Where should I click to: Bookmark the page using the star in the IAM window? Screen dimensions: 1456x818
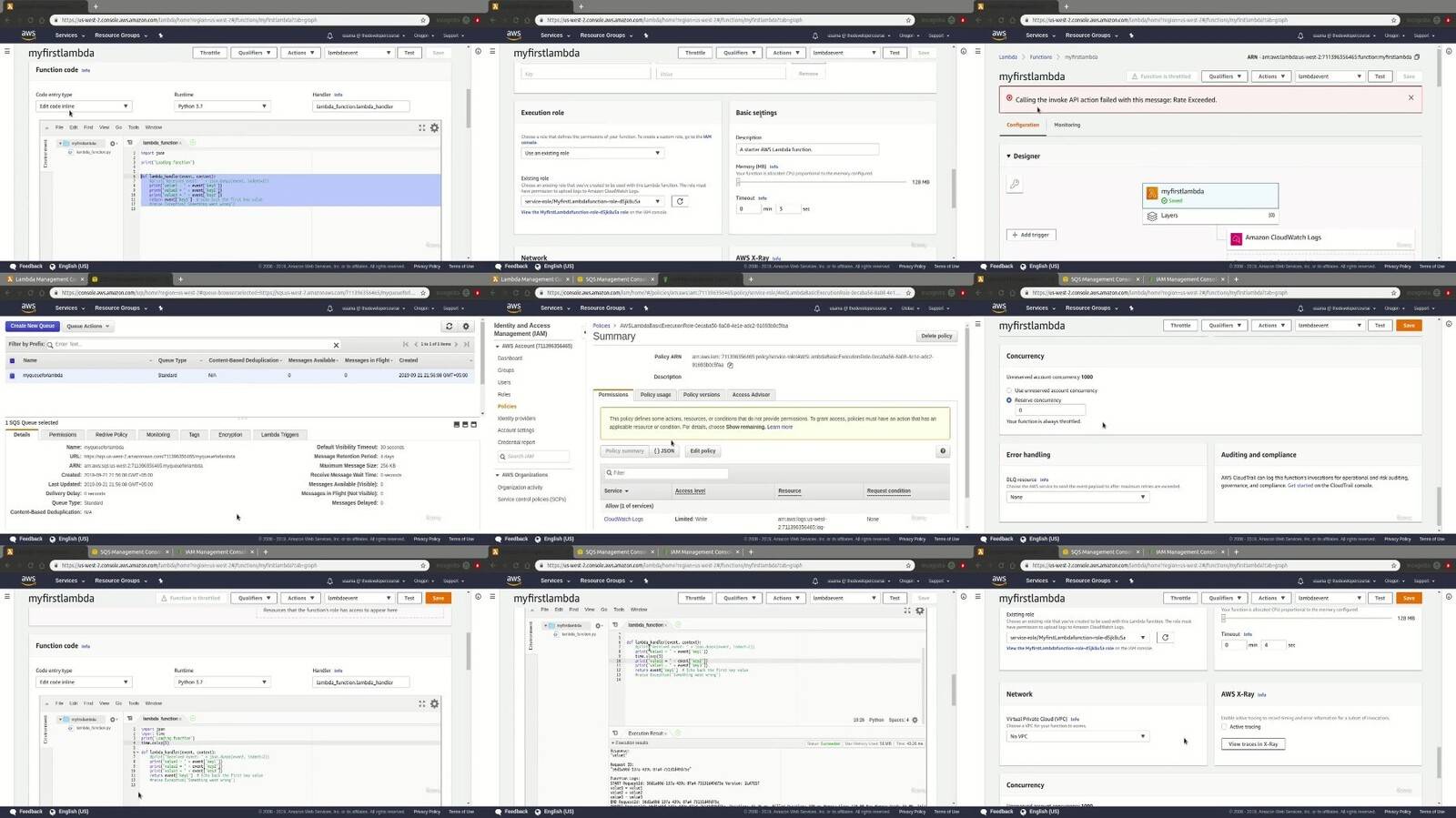pyautogui.click(x=908, y=293)
